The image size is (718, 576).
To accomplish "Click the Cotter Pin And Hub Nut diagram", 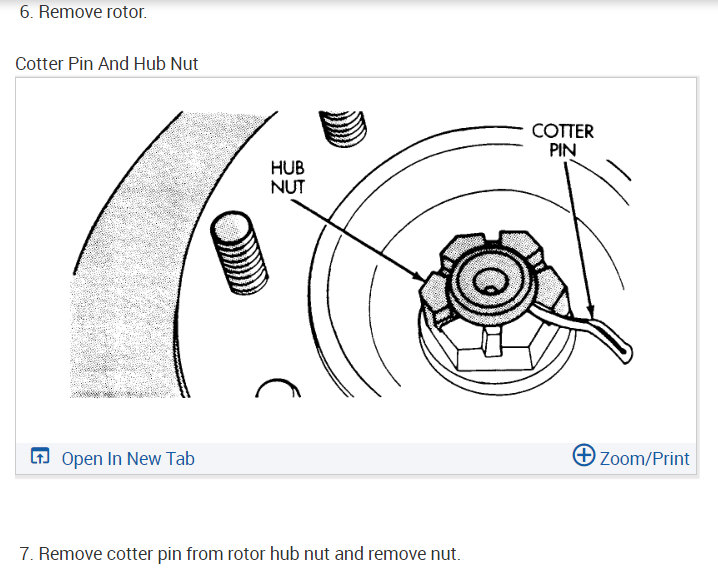I will (353, 255).
